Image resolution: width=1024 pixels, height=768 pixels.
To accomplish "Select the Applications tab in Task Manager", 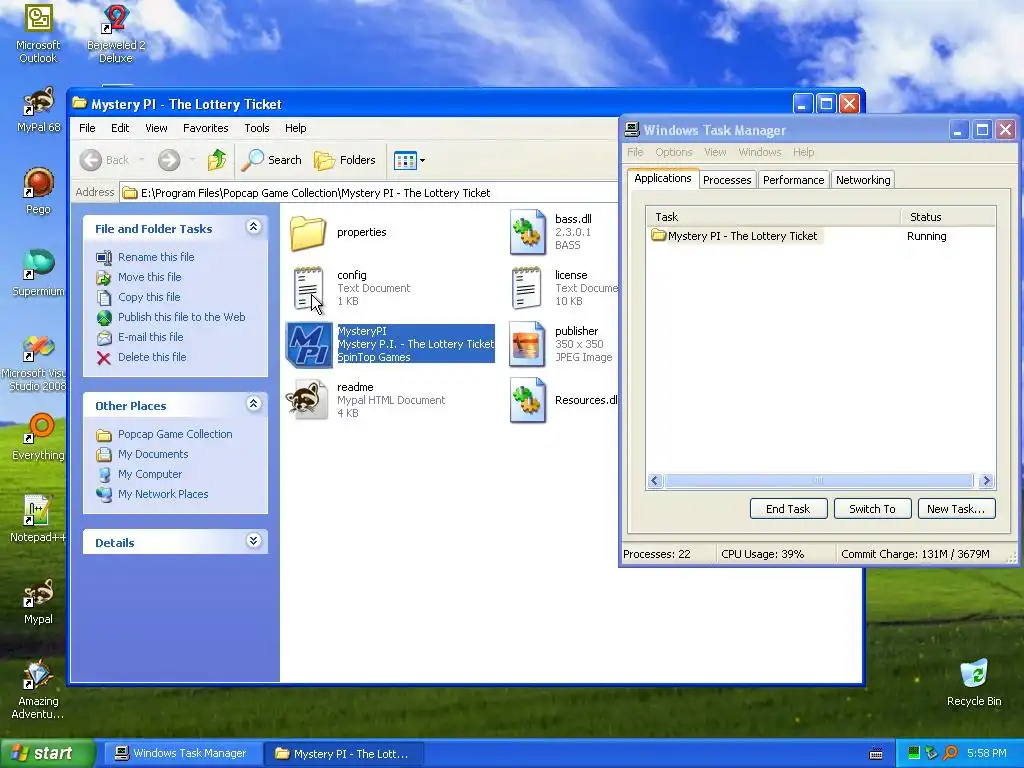I will click(x=662, y=178).
